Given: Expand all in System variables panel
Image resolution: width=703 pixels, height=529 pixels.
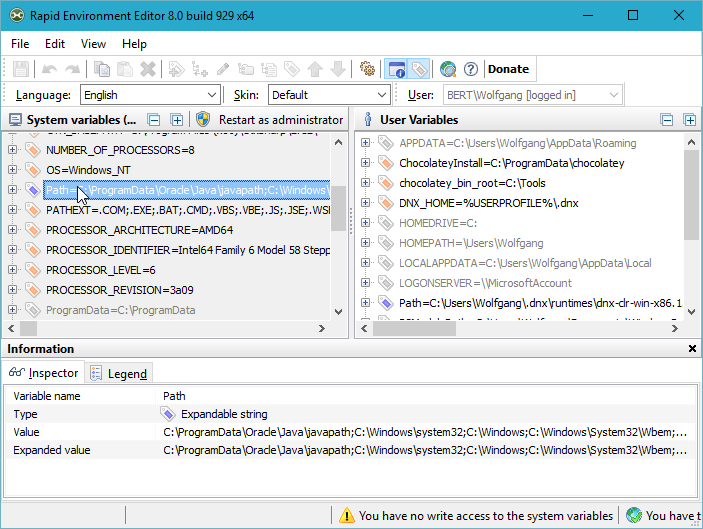Looking at the screenshot, I should (177, 120).
